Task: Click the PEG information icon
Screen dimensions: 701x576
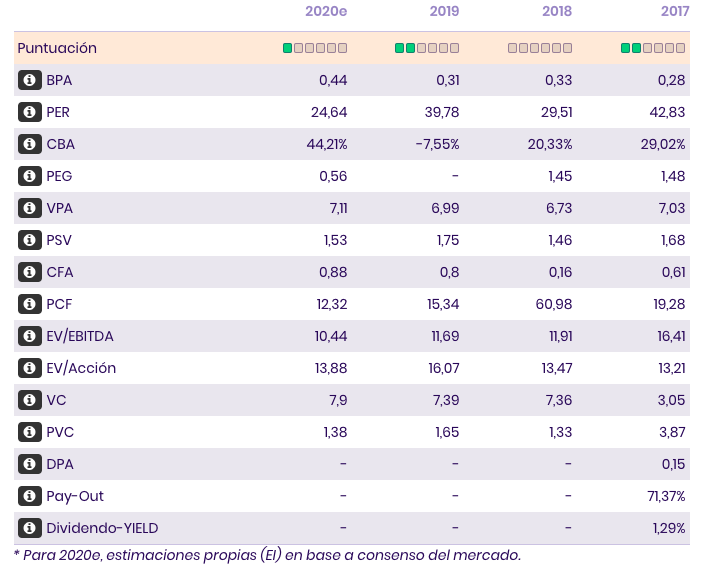Action: click(30, 176)
